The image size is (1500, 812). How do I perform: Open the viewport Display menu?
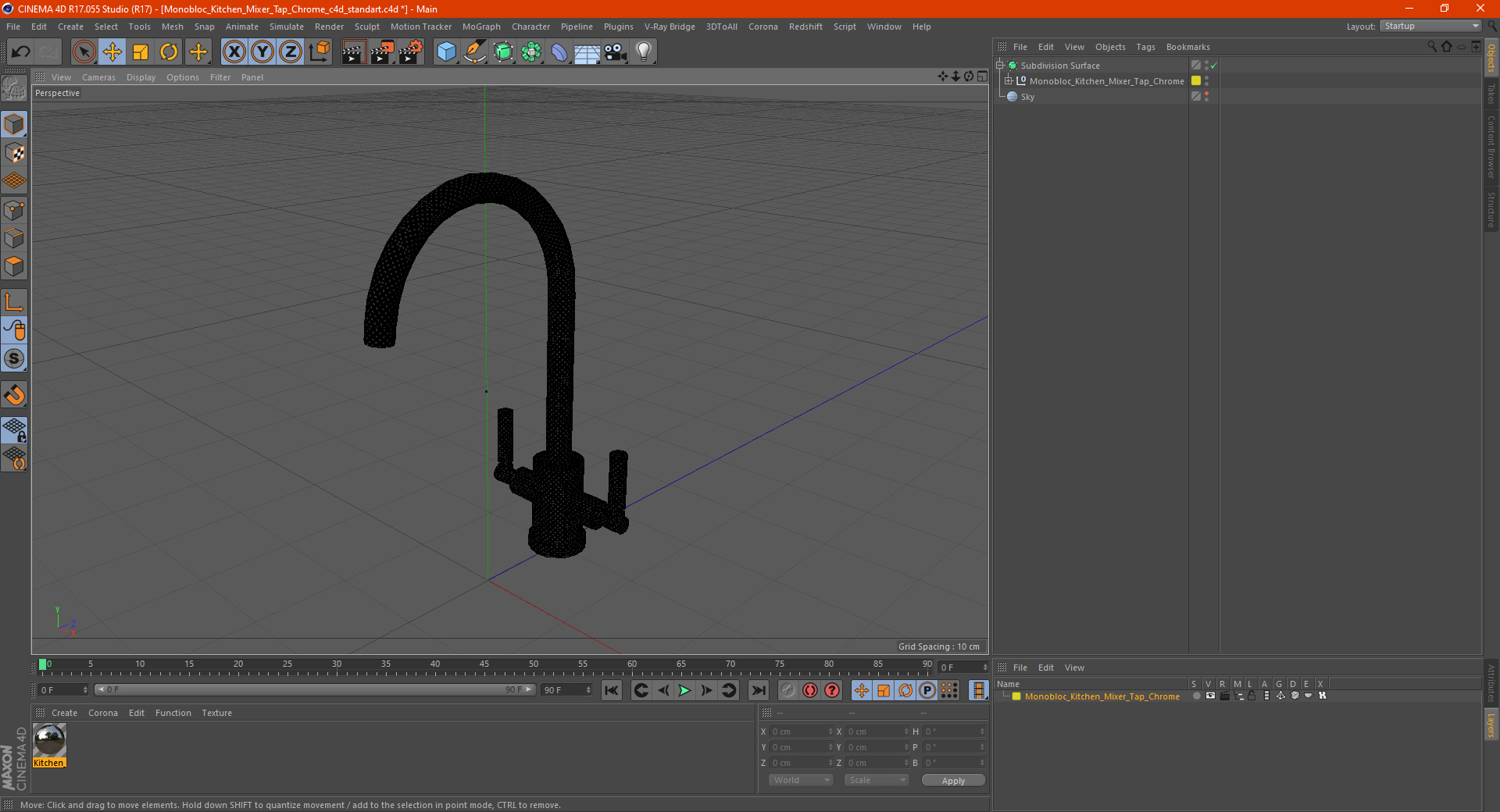tap(141, 77)
